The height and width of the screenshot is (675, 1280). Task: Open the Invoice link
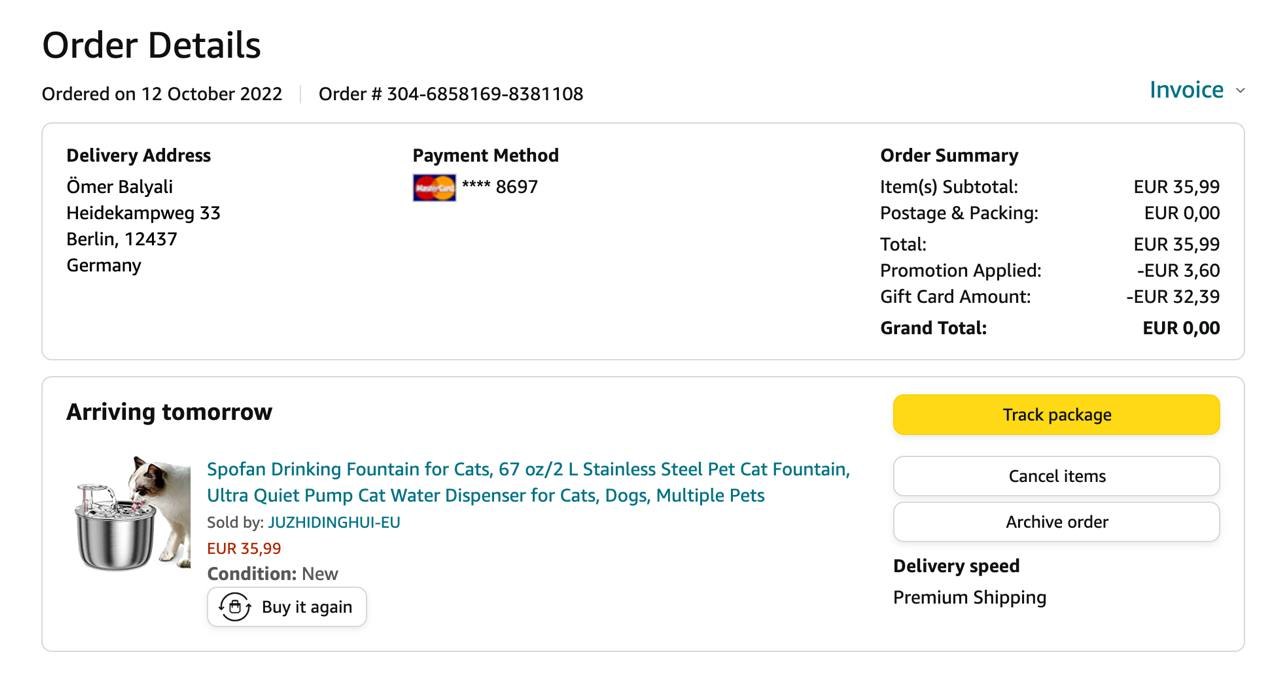point(1186,90)
